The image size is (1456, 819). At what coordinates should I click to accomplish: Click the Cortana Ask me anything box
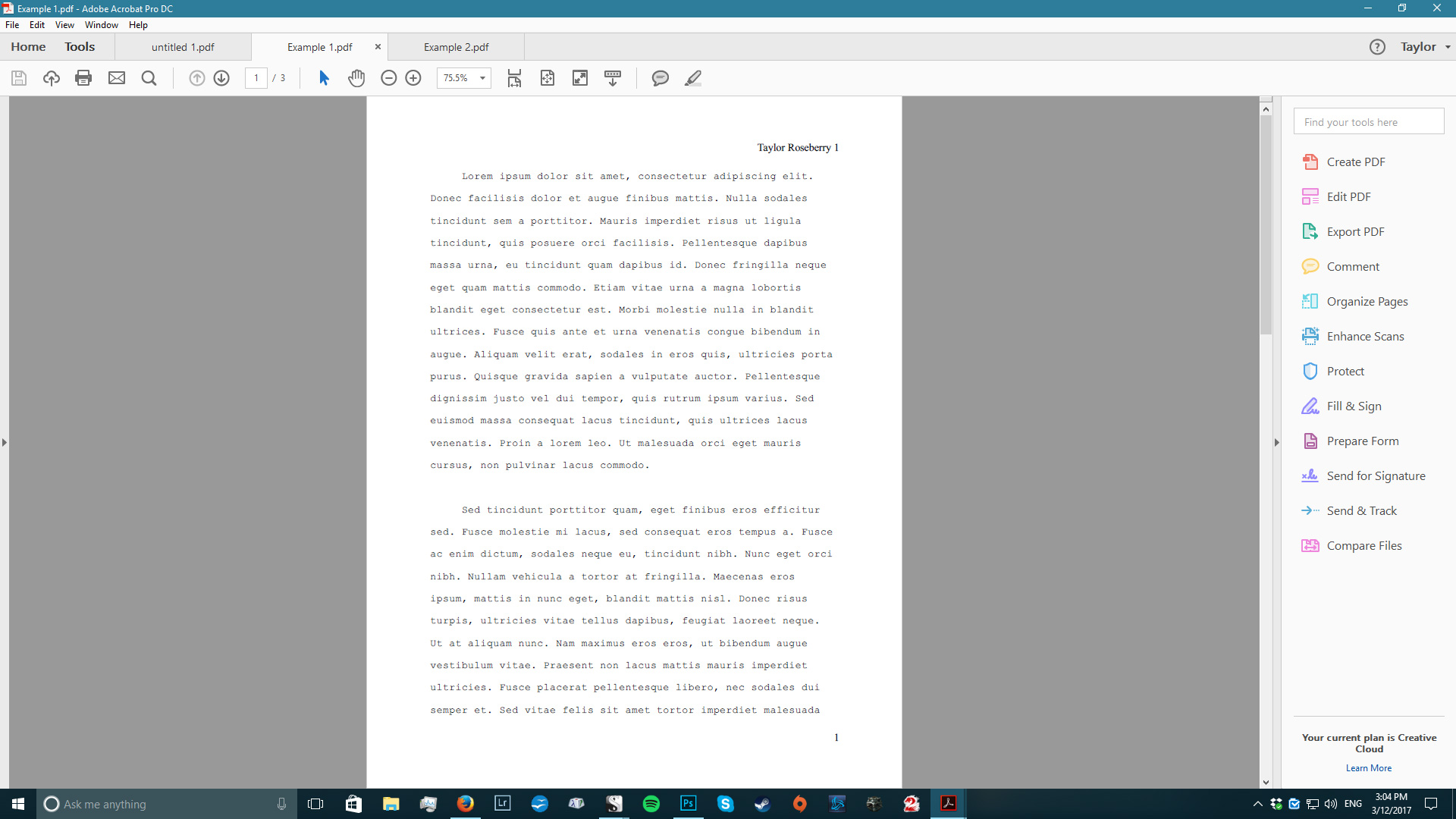pyautogui.click(x=167, y=804)
